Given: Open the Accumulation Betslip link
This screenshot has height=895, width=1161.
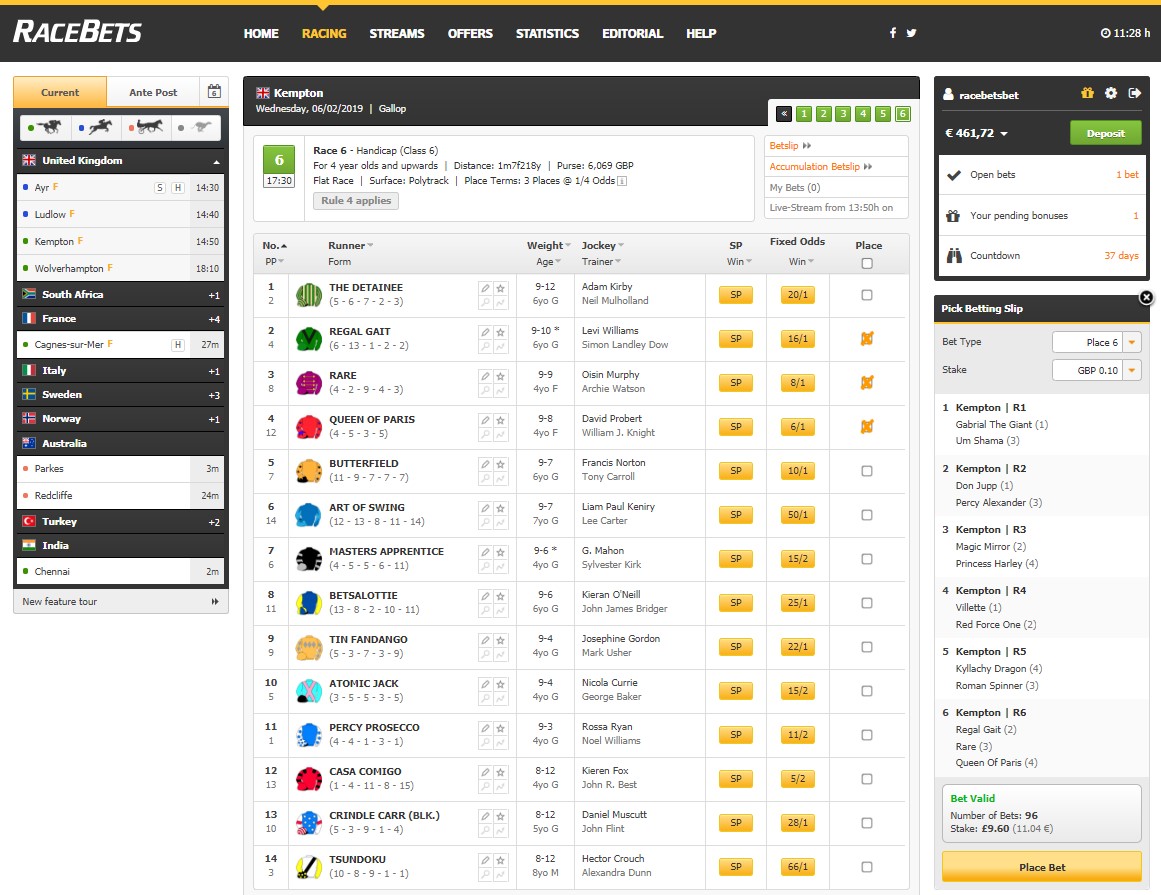Looking at the screenshot, I should 820,167.
